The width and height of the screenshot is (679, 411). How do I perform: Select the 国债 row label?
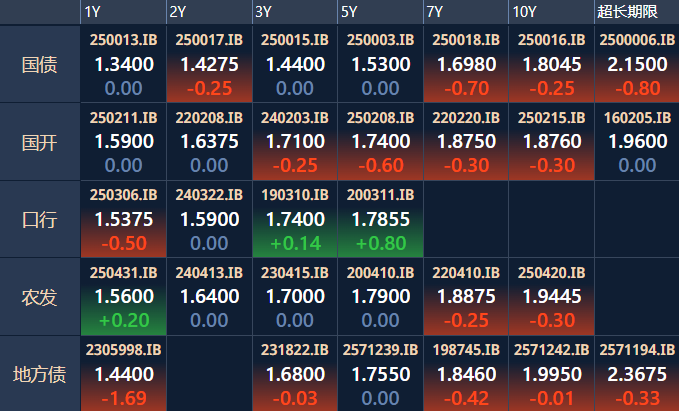(40, 65)
